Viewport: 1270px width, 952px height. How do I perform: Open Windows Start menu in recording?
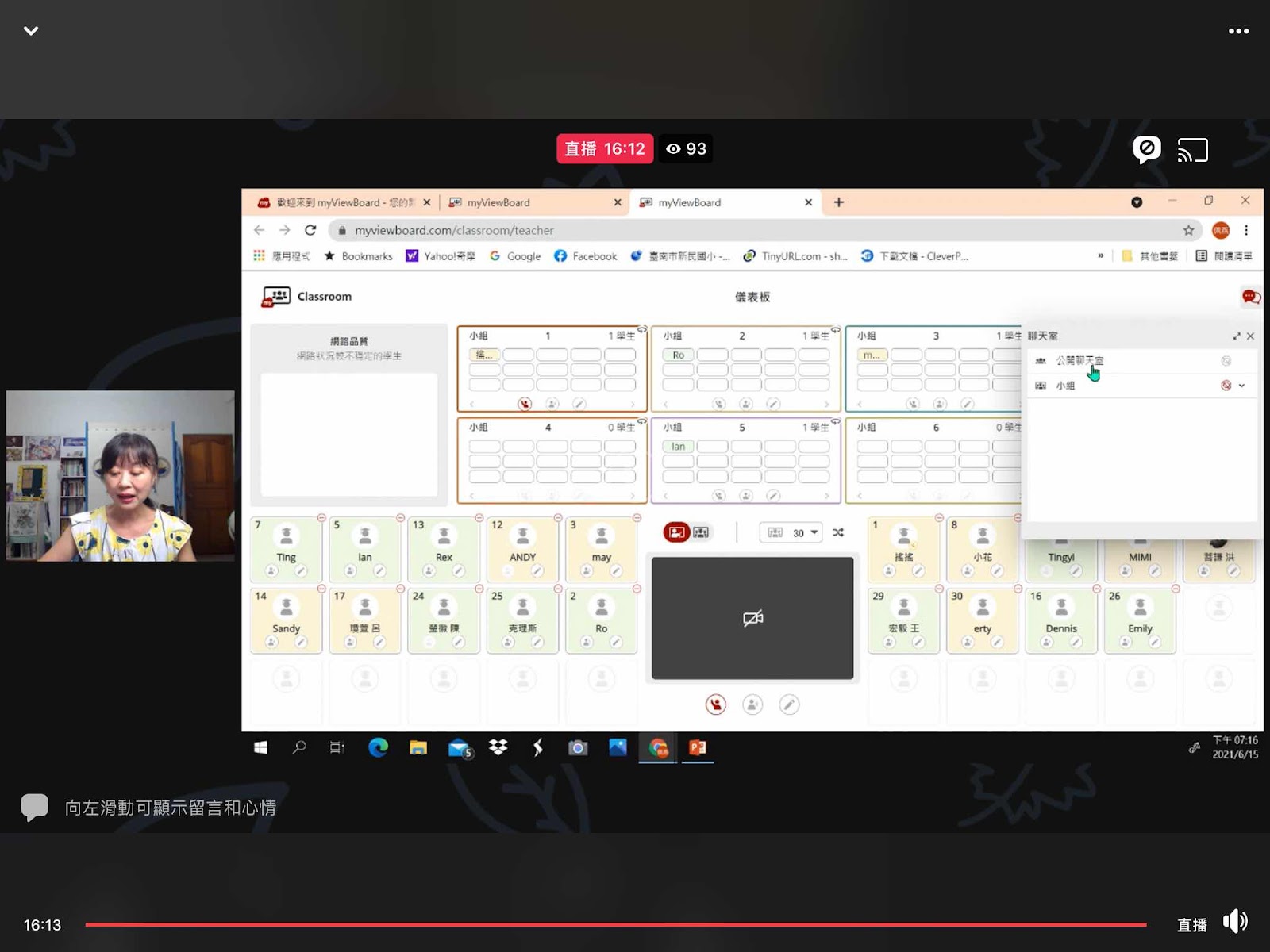point(260,747)
